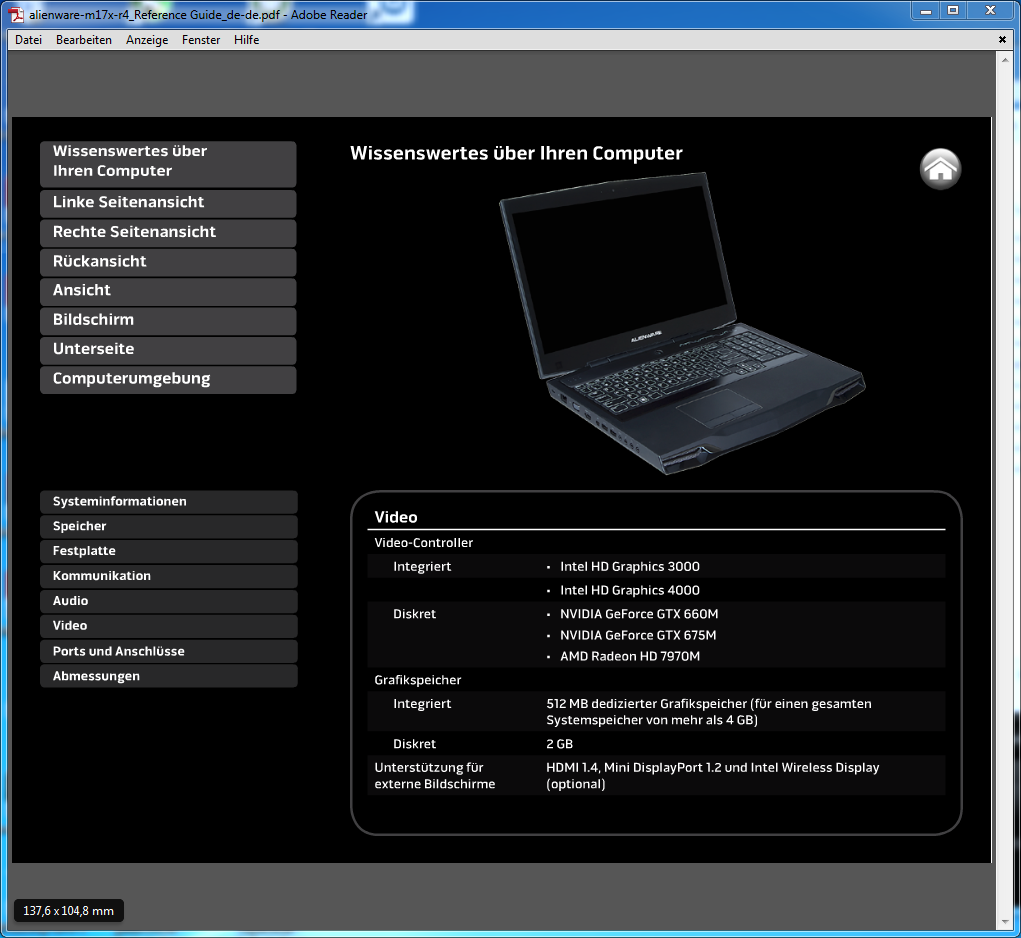
Task: Open the Rückansicht section
Action: coord(168,262)
